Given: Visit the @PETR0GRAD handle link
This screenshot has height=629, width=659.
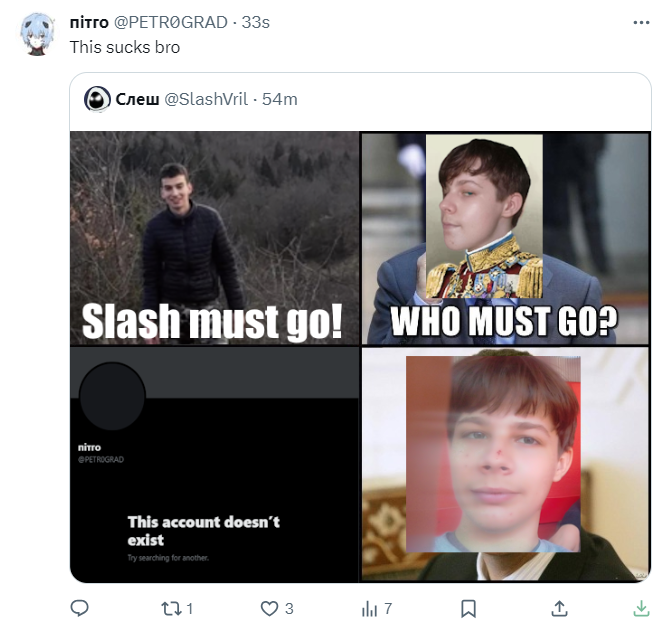Looking at the screenshot, I should point(171,22).
